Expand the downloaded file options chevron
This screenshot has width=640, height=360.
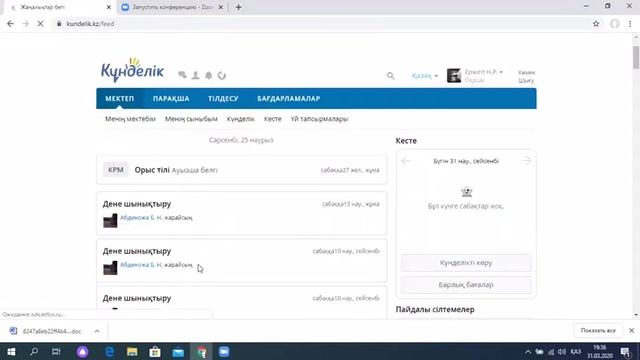tap(97, 331)
